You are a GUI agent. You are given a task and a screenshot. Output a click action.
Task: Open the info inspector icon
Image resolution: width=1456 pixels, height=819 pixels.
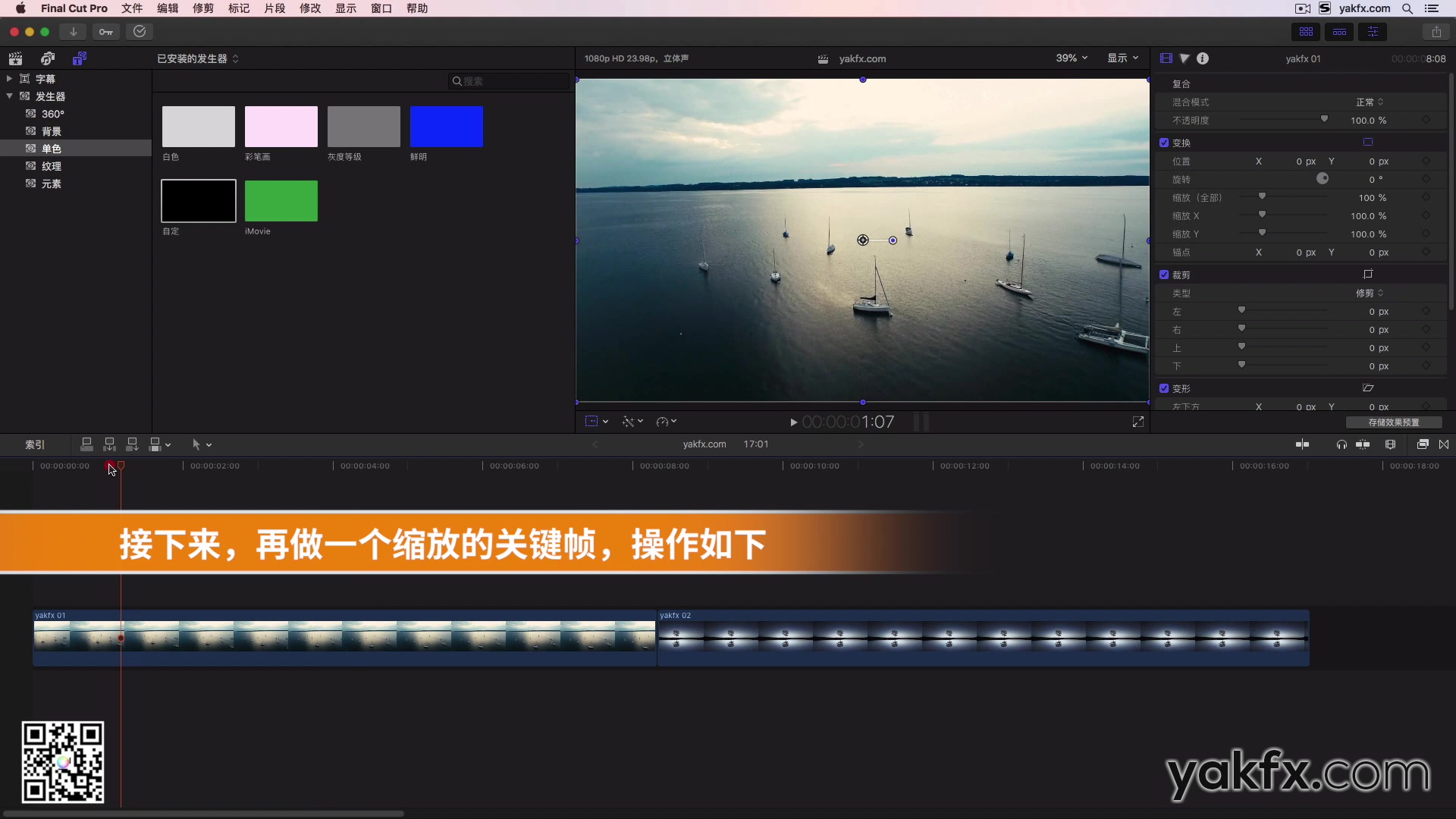click(1203, 58)
